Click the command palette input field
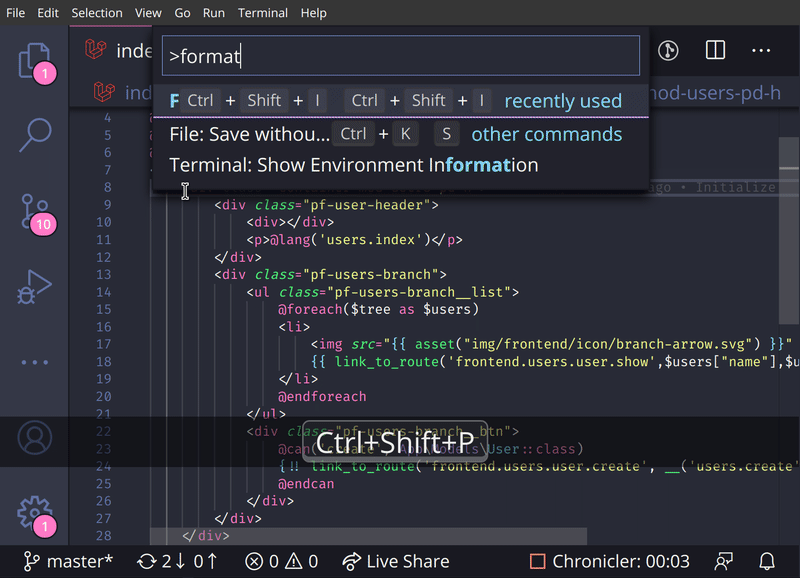 coord(400,56)
